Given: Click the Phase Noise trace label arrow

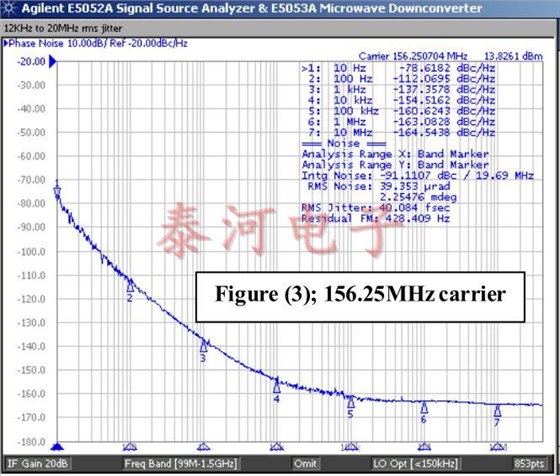Looking at the screenshot, I should (6, 44).
